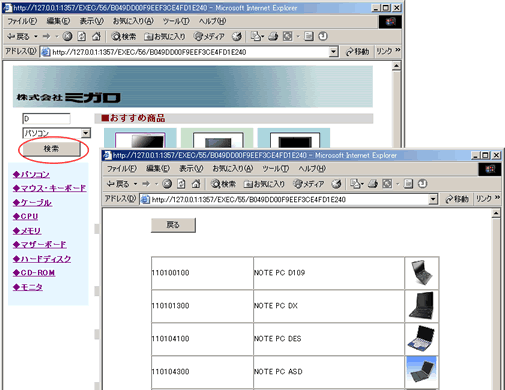Click the Home icon in front window toolbar
The width and height of the screenshot is (505, 390).
click(x=196, y=184)
